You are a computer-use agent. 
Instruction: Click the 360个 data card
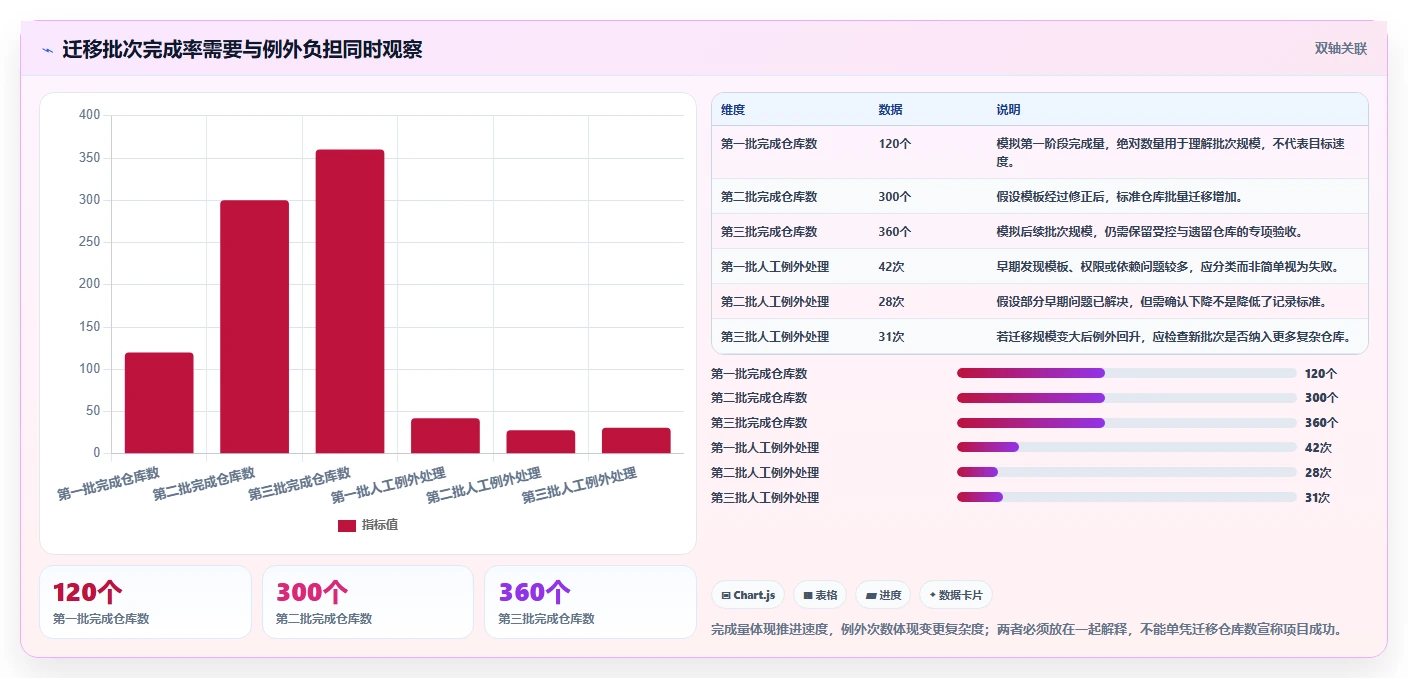click(x=590, y=602)
